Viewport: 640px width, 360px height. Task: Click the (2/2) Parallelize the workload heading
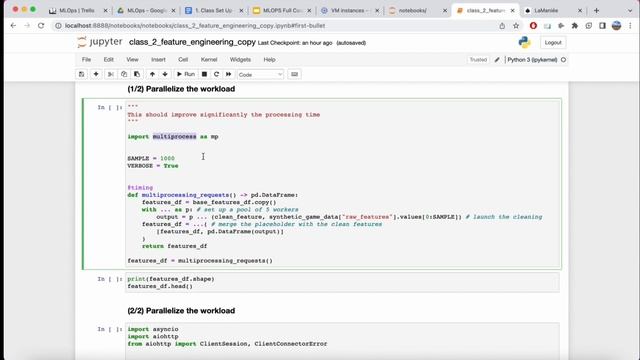(181, 311)
